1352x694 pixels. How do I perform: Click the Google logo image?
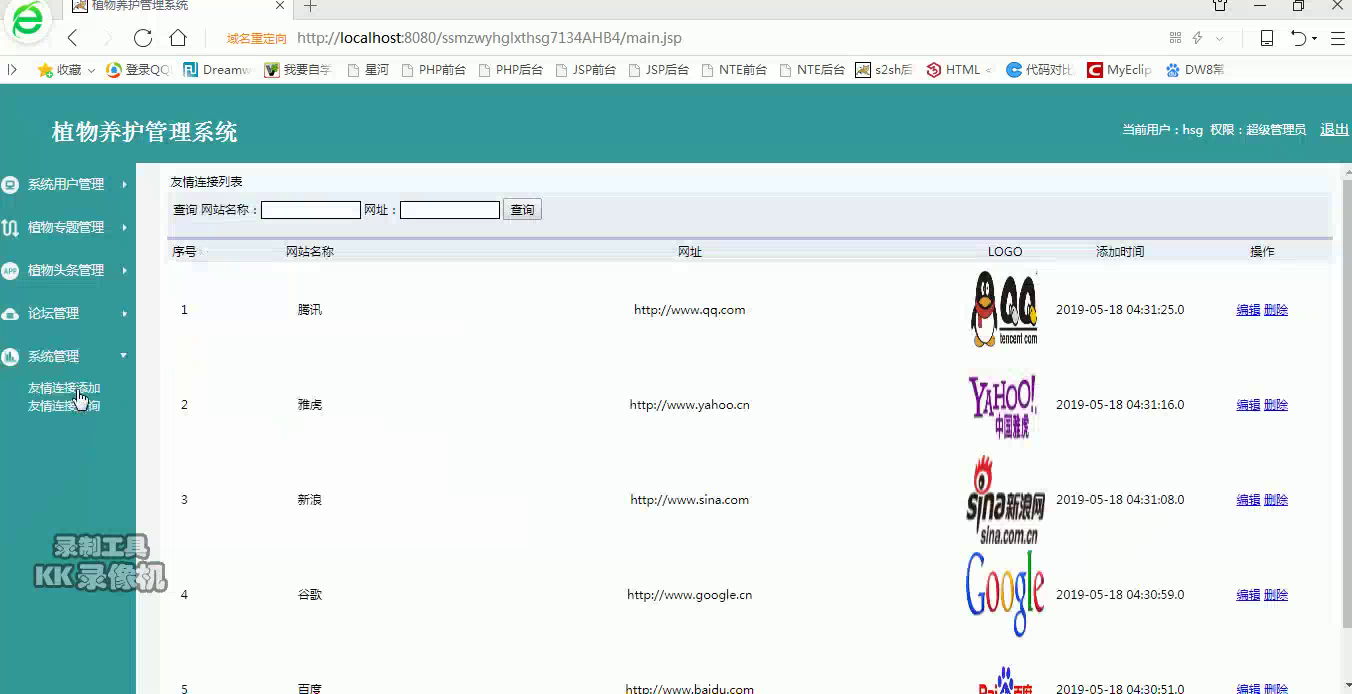pos(1005,594)
